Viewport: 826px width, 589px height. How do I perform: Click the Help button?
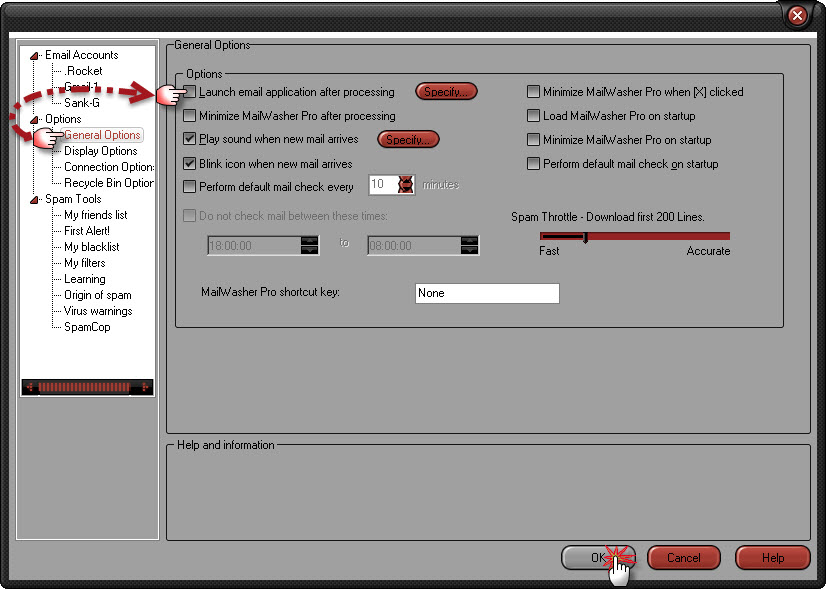coord(773,557)
